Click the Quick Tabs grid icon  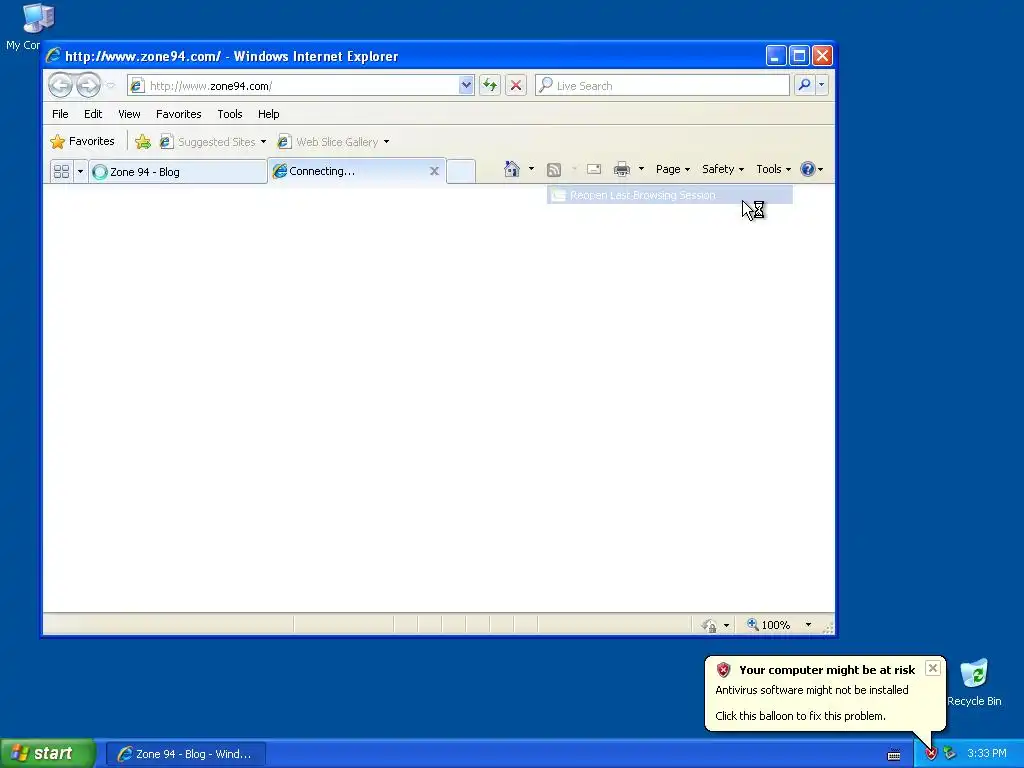pyautogui.click(x=61, y=171)
